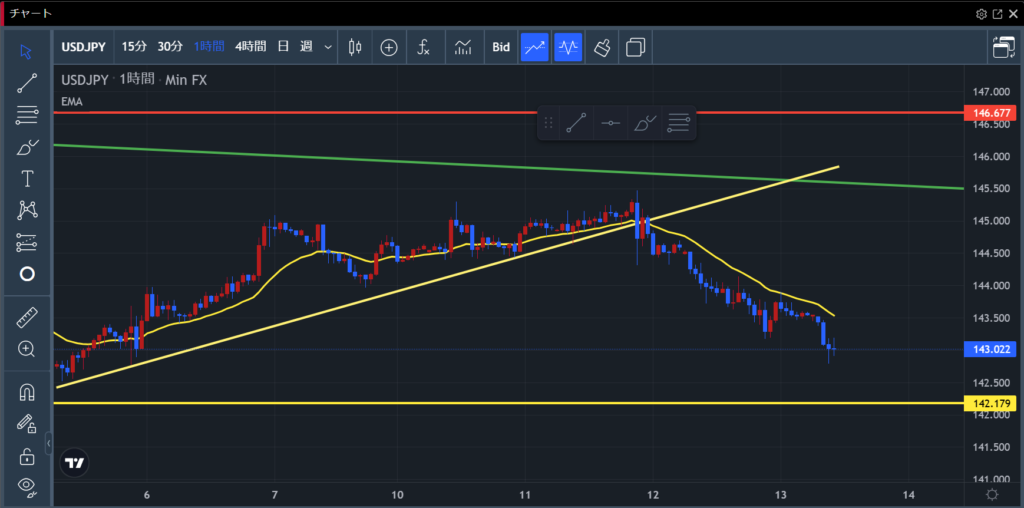Open the long position forecast tool
The width and height of the screenshot is (1024, 508).
point(27,242)
